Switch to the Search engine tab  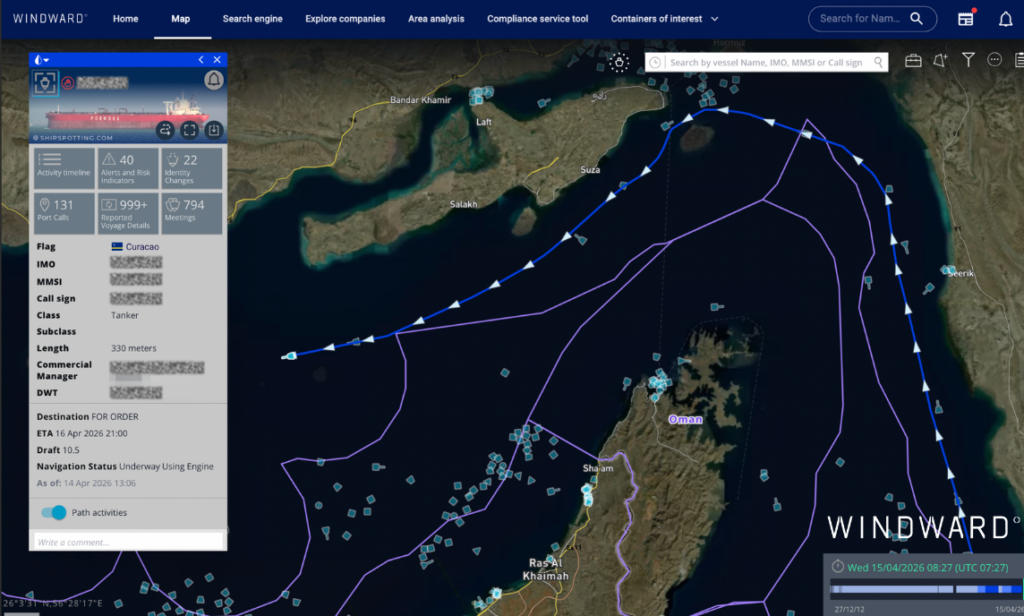(253, 18)
